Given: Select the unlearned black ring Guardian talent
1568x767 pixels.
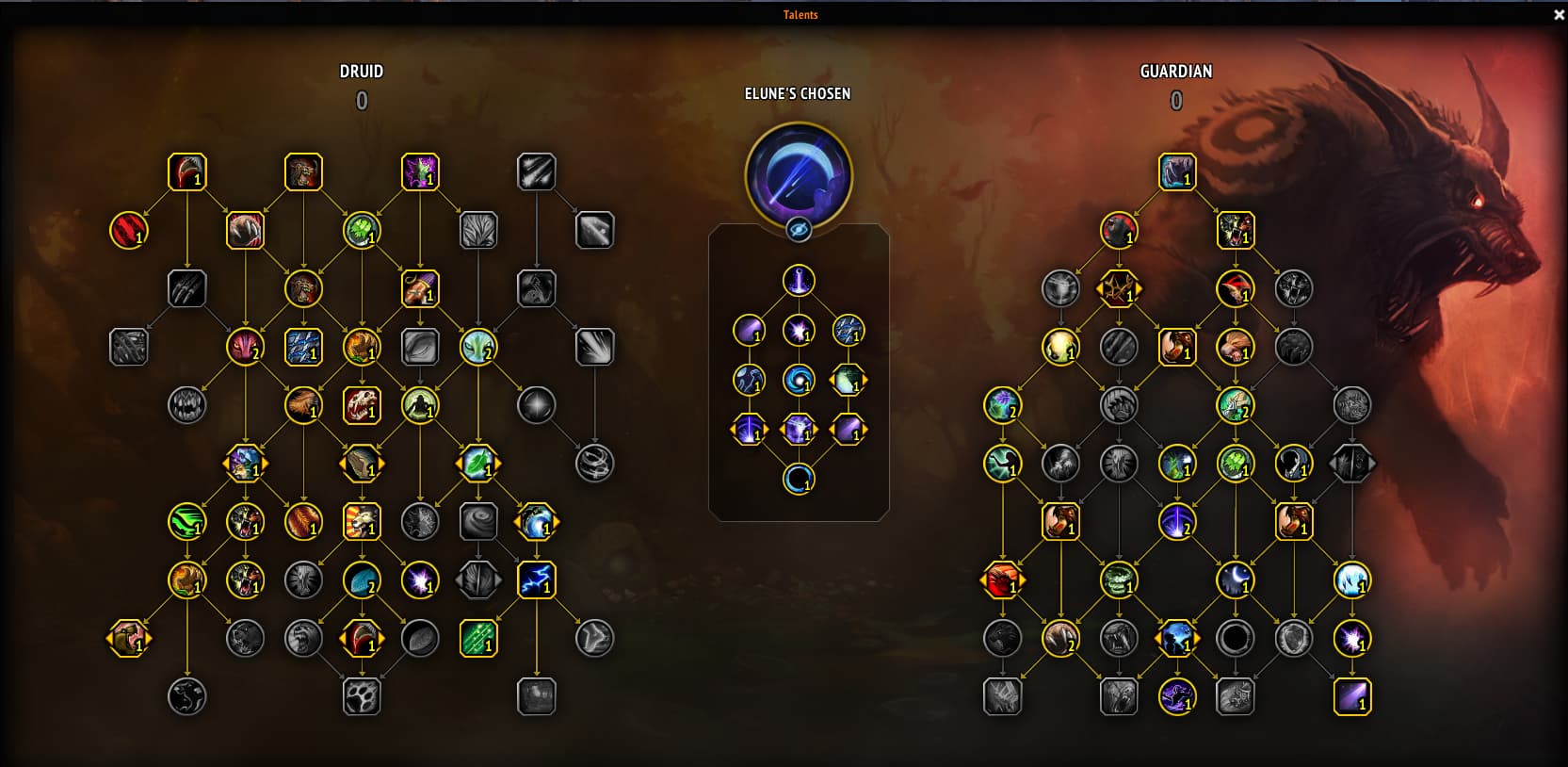Looking at the screenshot, I should (x=1235, y=638).
